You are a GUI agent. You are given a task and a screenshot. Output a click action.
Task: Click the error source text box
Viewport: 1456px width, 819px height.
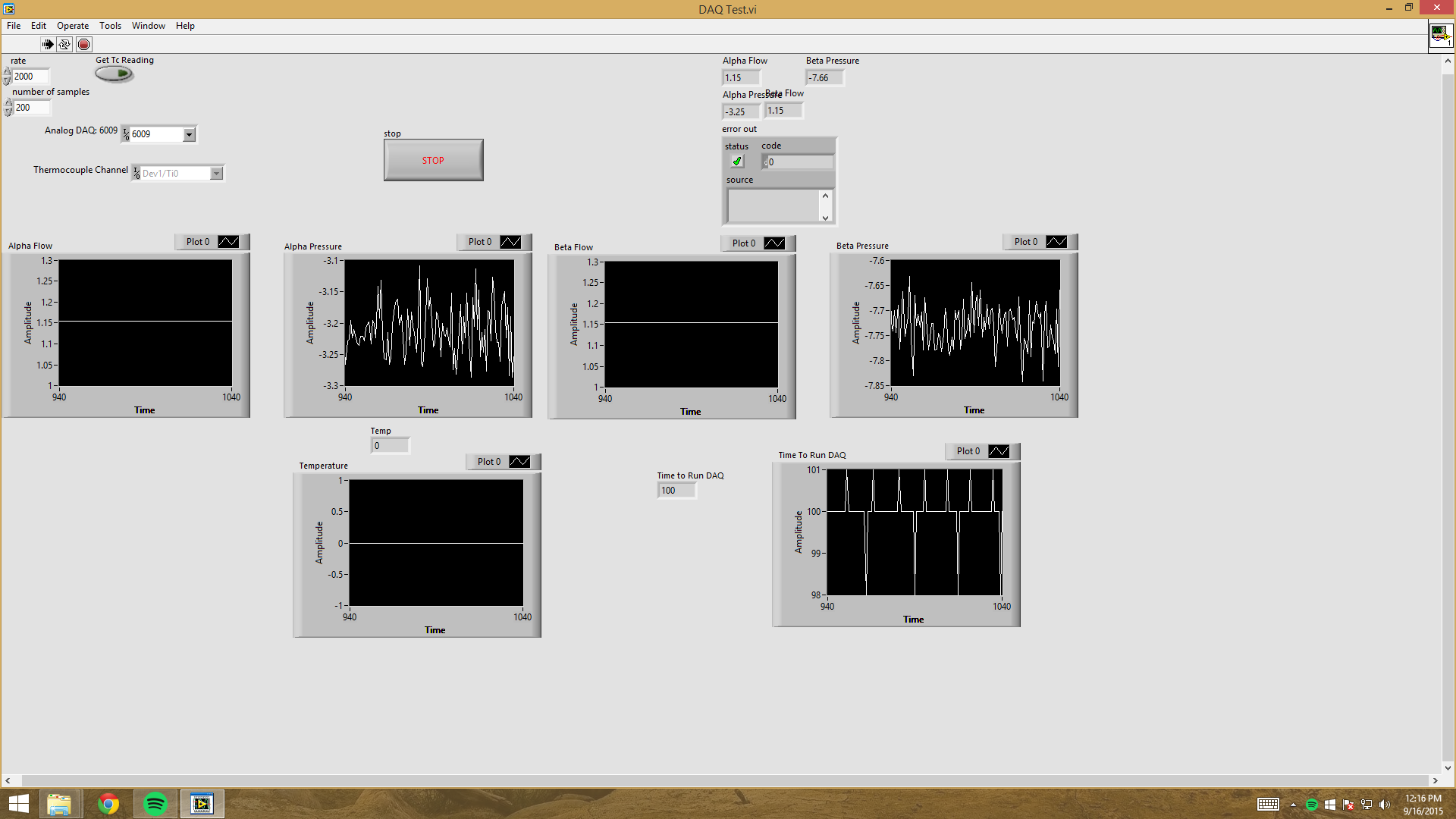click(x=773, y=206)
